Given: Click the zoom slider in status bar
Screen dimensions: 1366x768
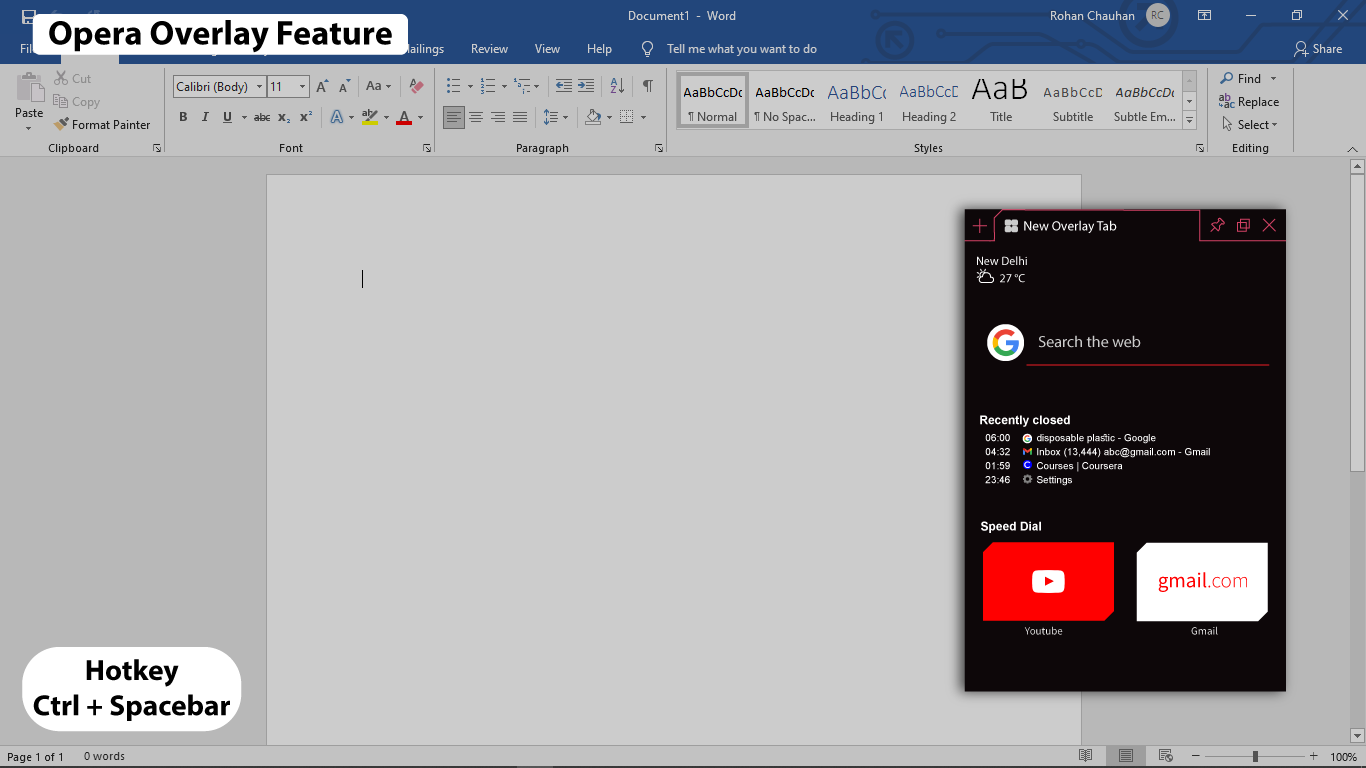Looking at the screenshot, I should click(1255, 757).
